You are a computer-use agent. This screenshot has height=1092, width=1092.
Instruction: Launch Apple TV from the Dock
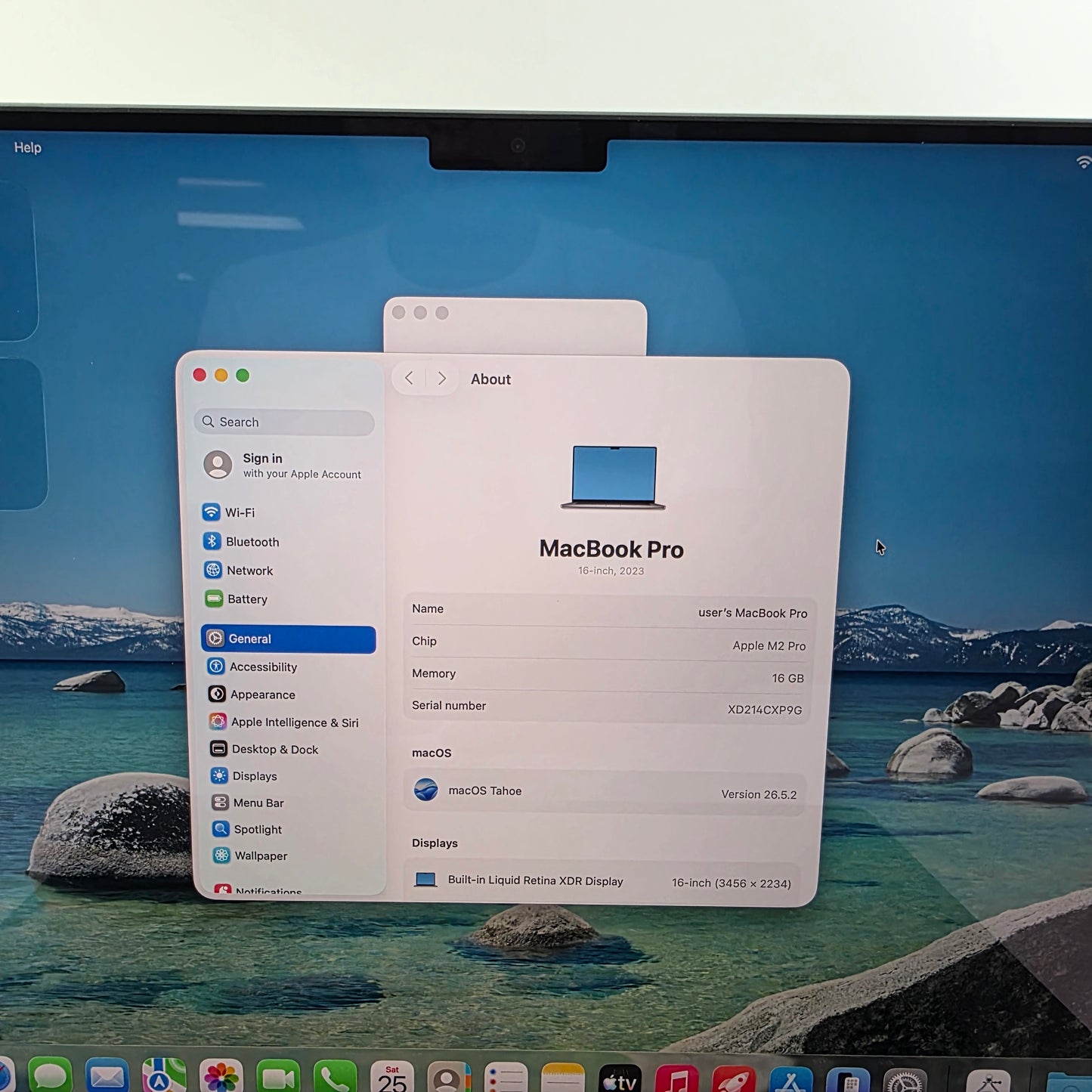click(x=620, y=1078)
